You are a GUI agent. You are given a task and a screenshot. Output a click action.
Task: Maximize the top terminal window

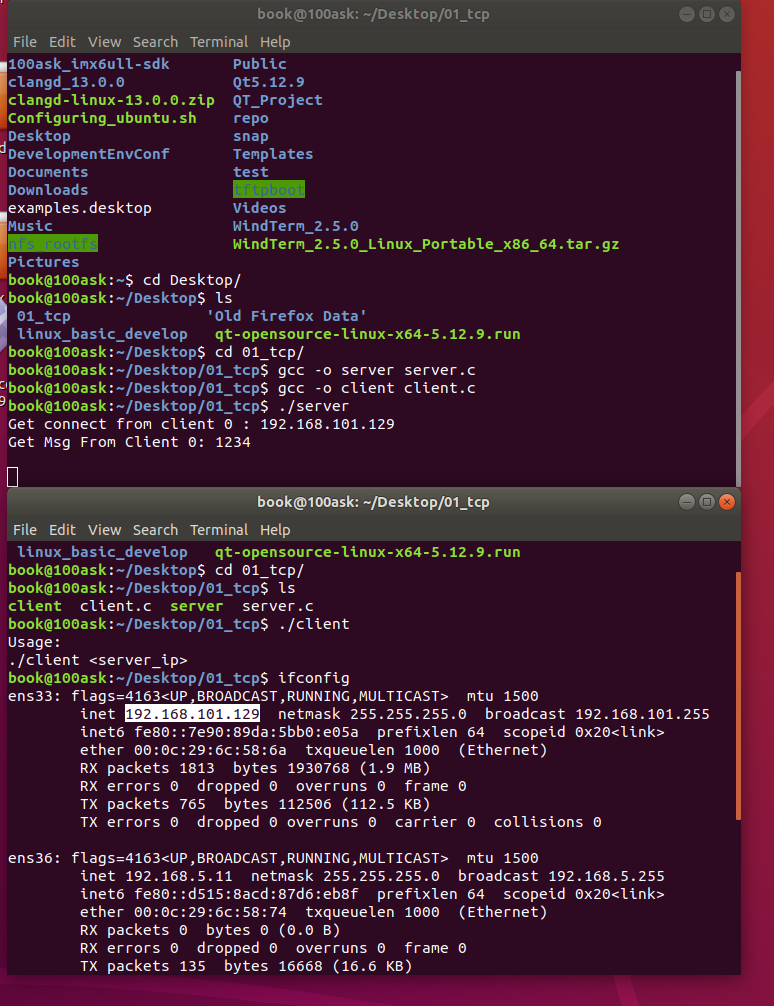[x=707, y=14]
